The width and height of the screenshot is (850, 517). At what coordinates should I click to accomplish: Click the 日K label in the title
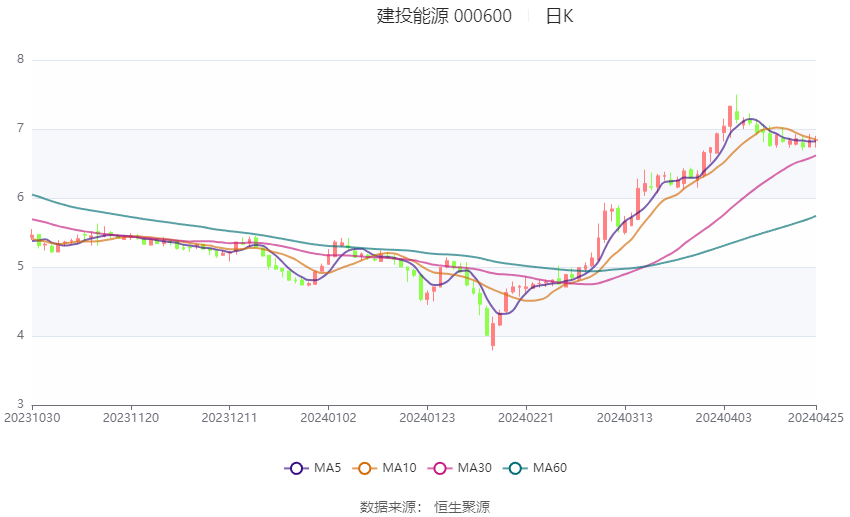(x=559, y=16)
